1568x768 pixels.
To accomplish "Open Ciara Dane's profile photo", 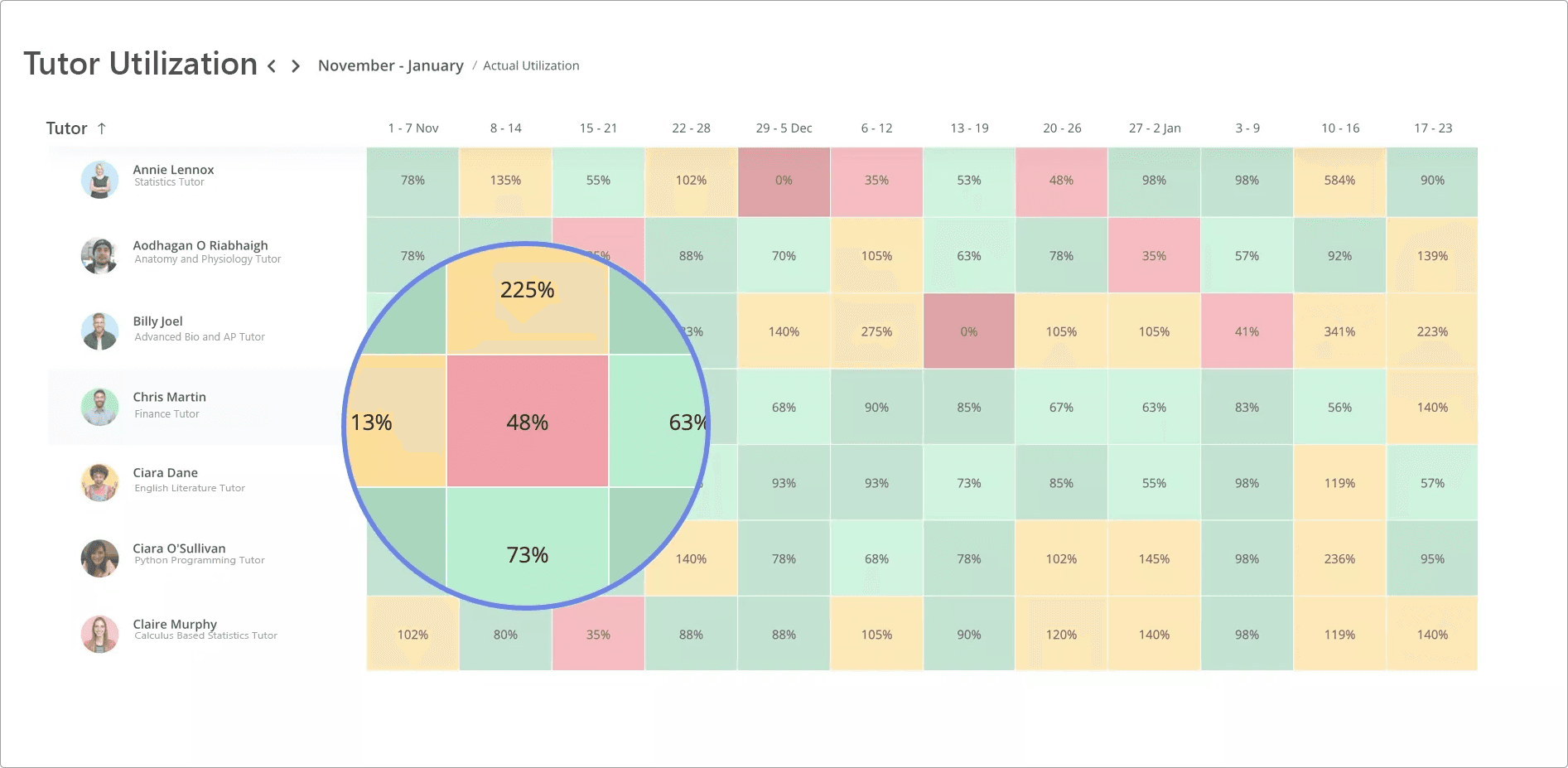I will click(x=99, y=482).
